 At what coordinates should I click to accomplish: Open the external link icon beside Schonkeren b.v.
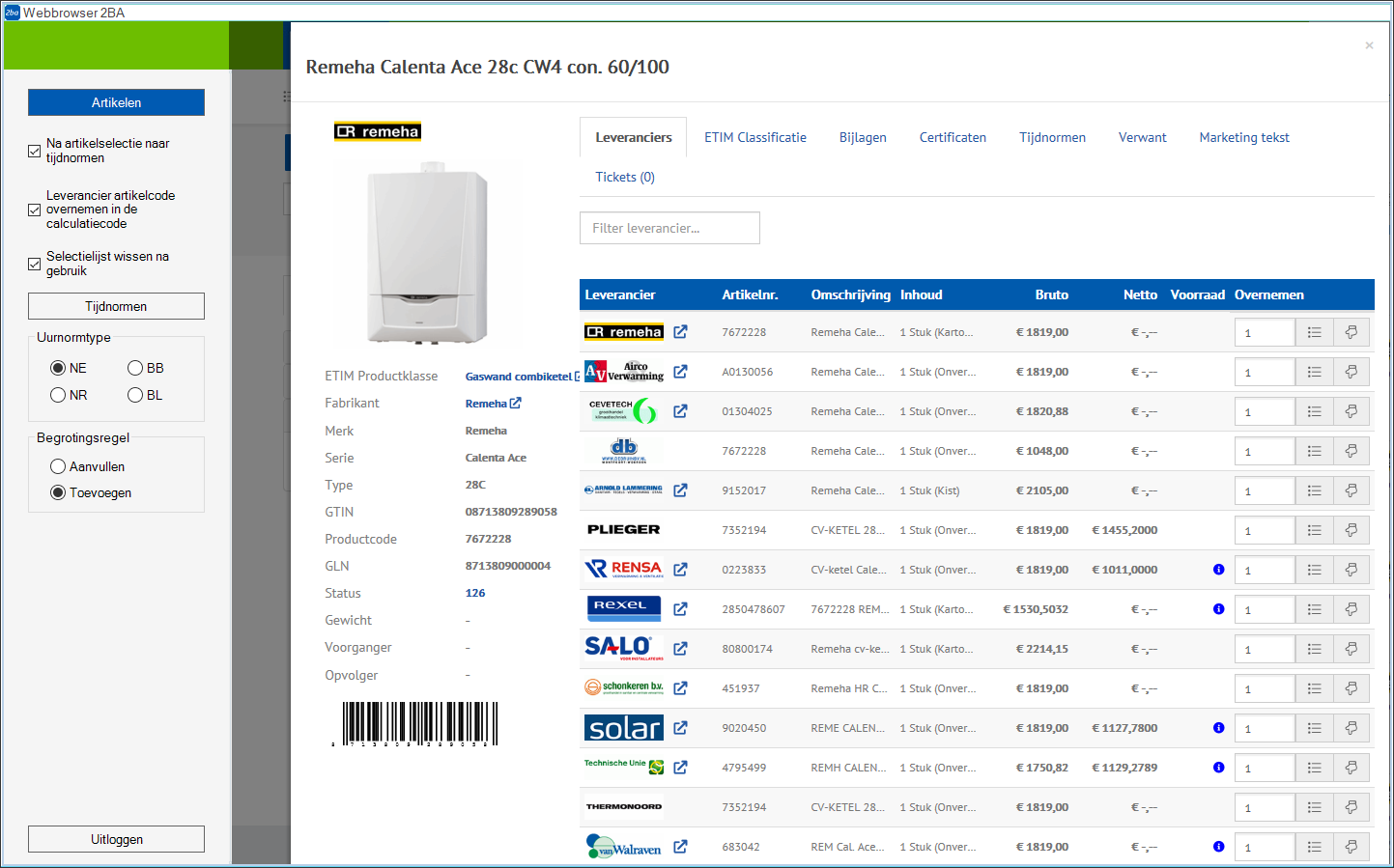[x=680, y=688]
